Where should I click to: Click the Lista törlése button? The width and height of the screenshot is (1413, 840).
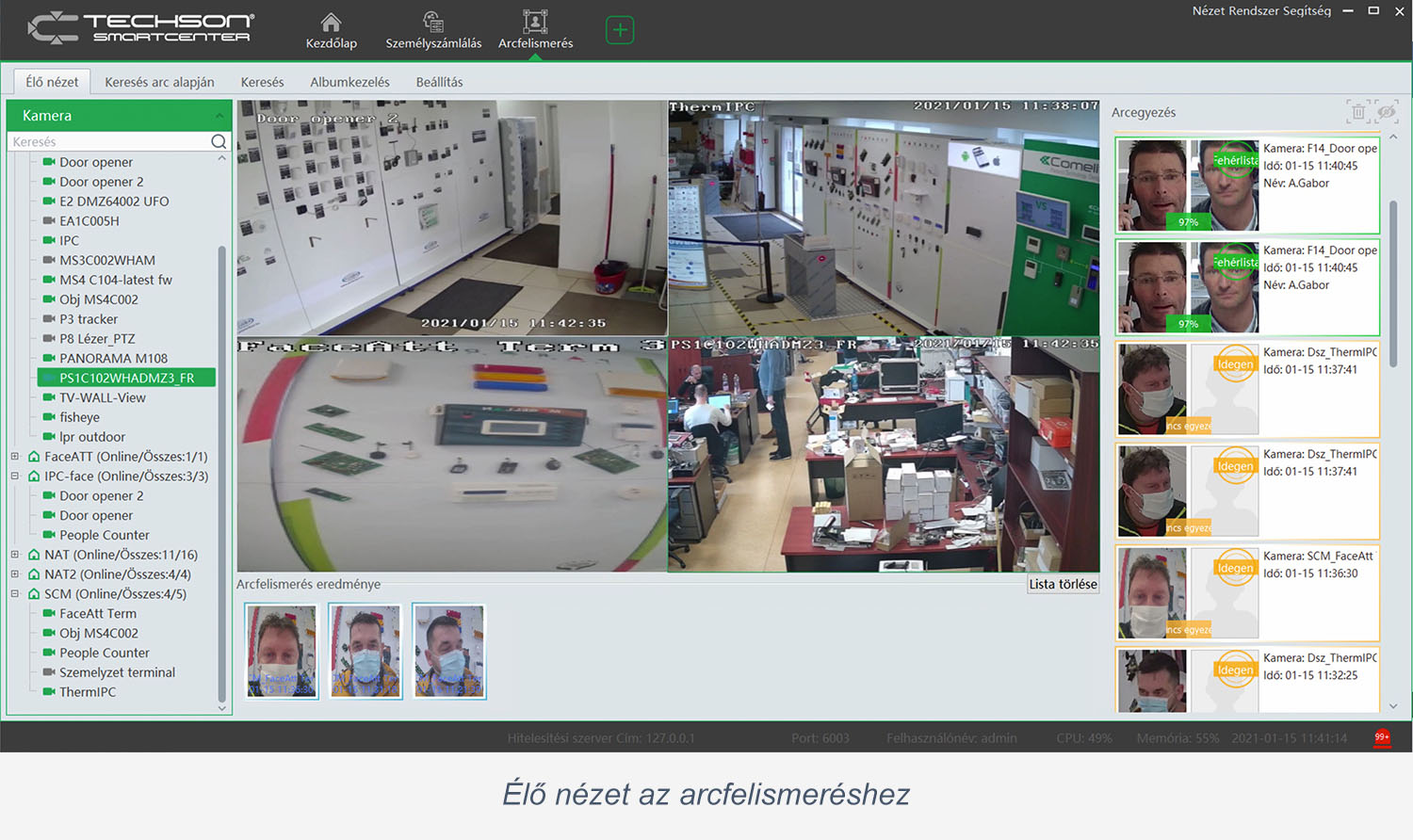(1063, 584)
